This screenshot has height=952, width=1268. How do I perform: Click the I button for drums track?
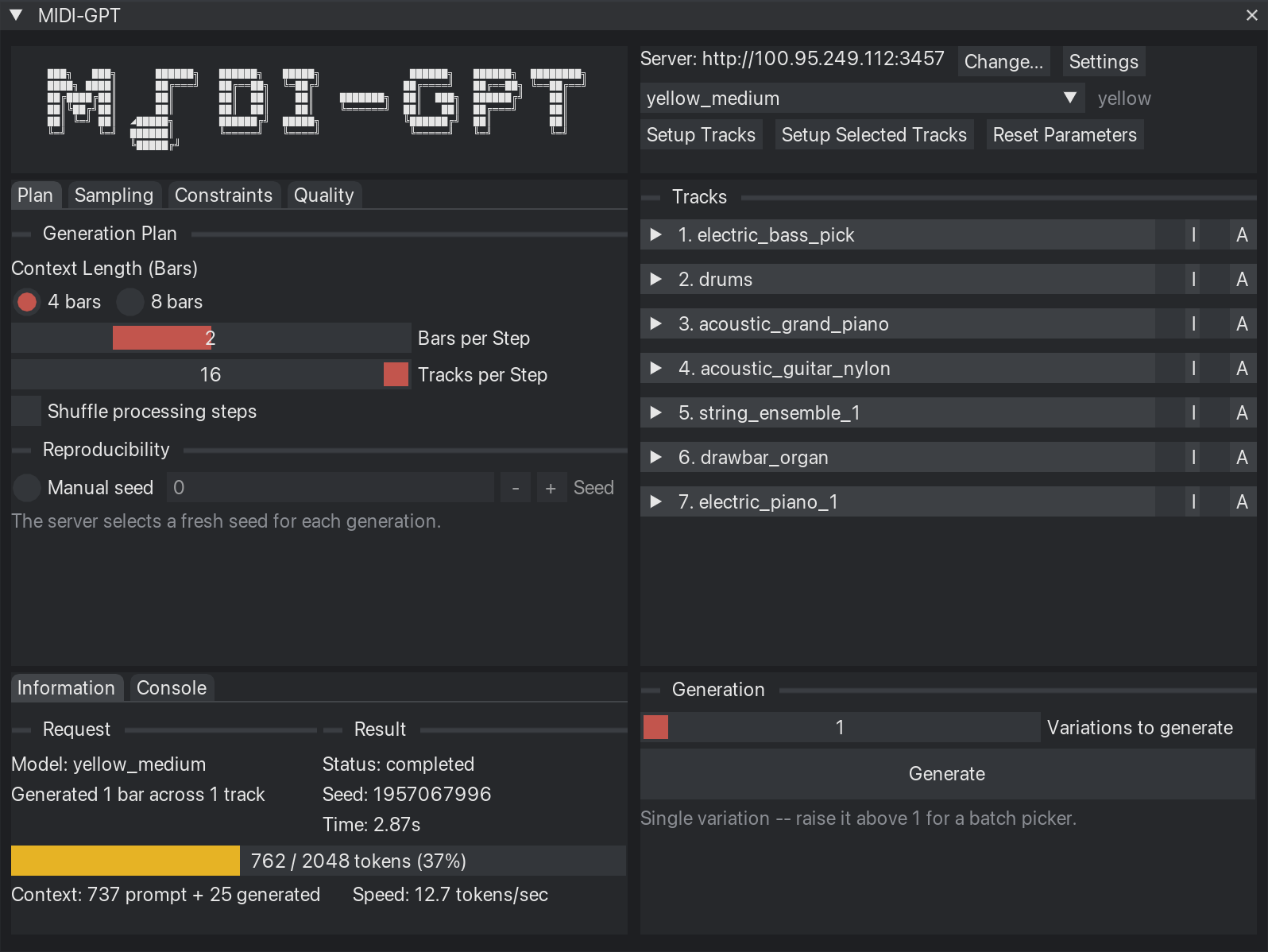(1193, 279)
